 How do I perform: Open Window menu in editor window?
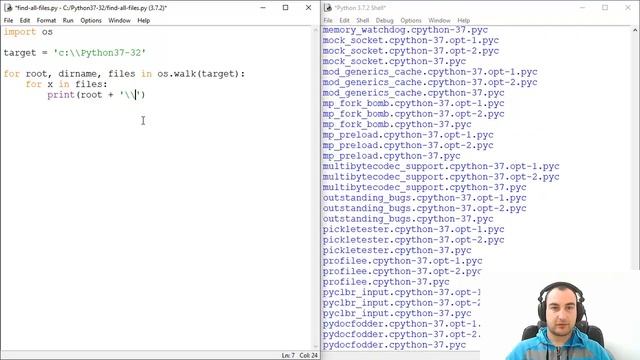(119, 20)
